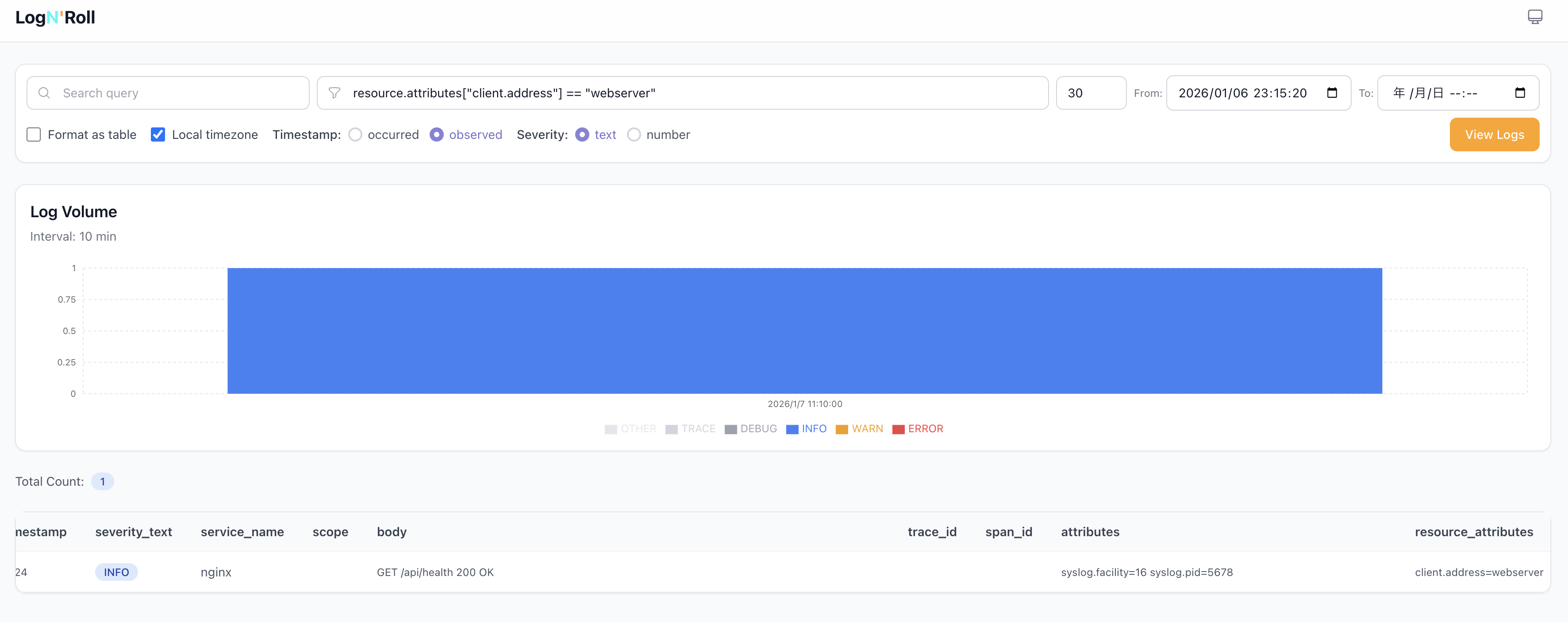Viewport: 1568px width, 622px height.
Task: Click the From datetime value
Action: pyautogui.click(x=1242, y=93)
